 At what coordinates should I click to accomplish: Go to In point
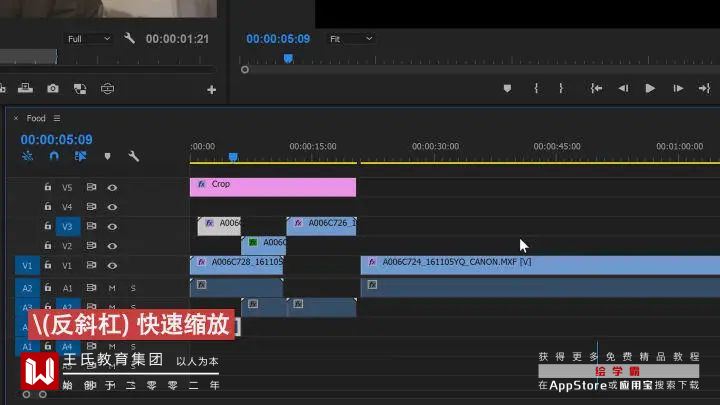[x=596, y=88]
